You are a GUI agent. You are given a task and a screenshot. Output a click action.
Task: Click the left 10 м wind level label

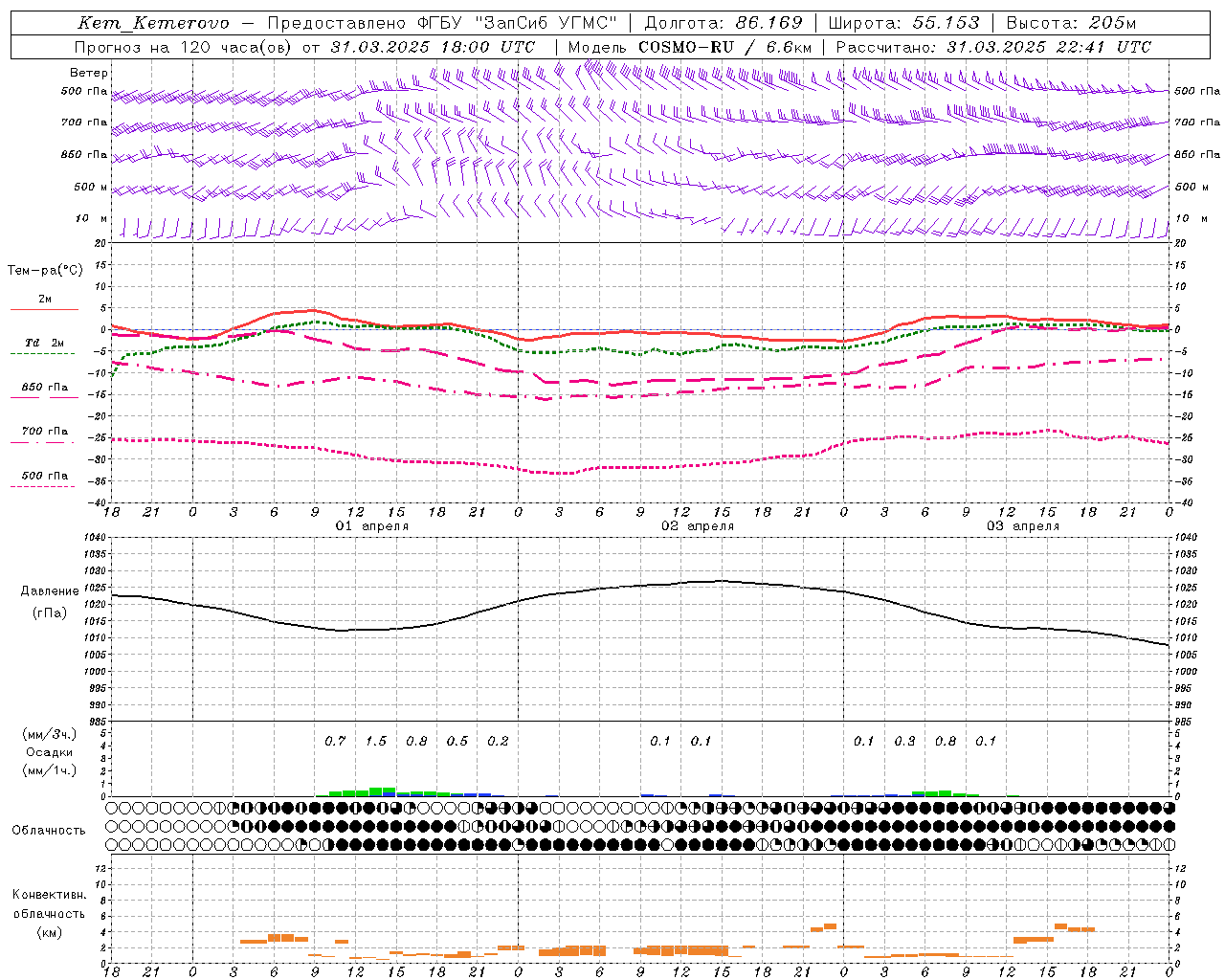pos(92,218)
